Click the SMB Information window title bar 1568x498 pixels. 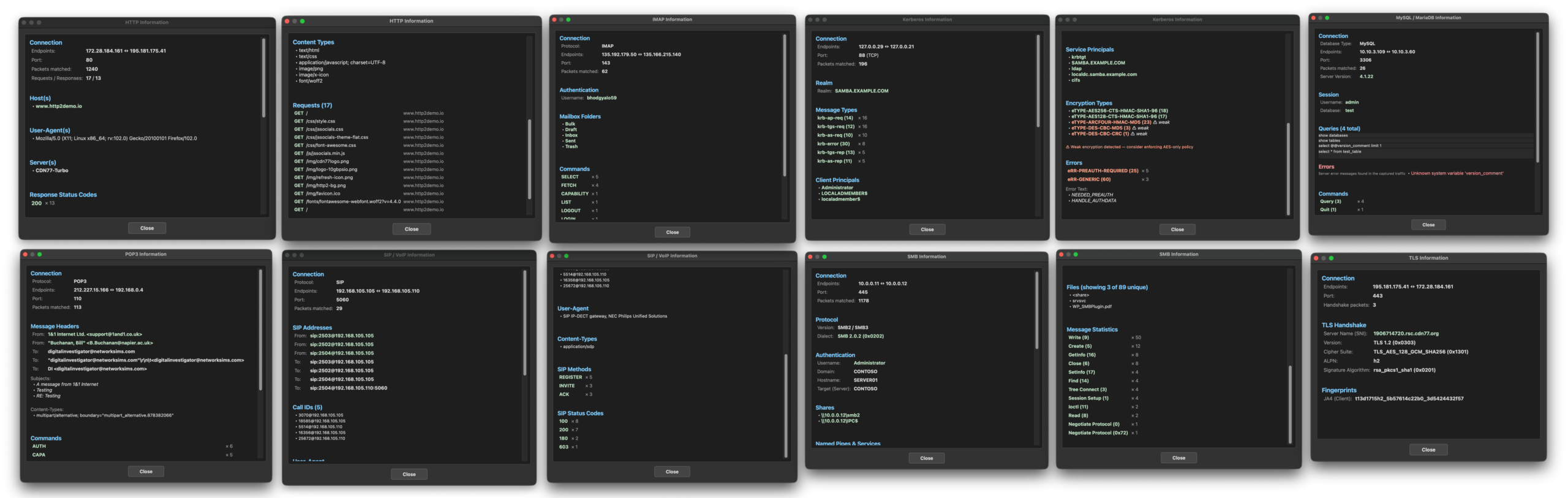[926, 257]
